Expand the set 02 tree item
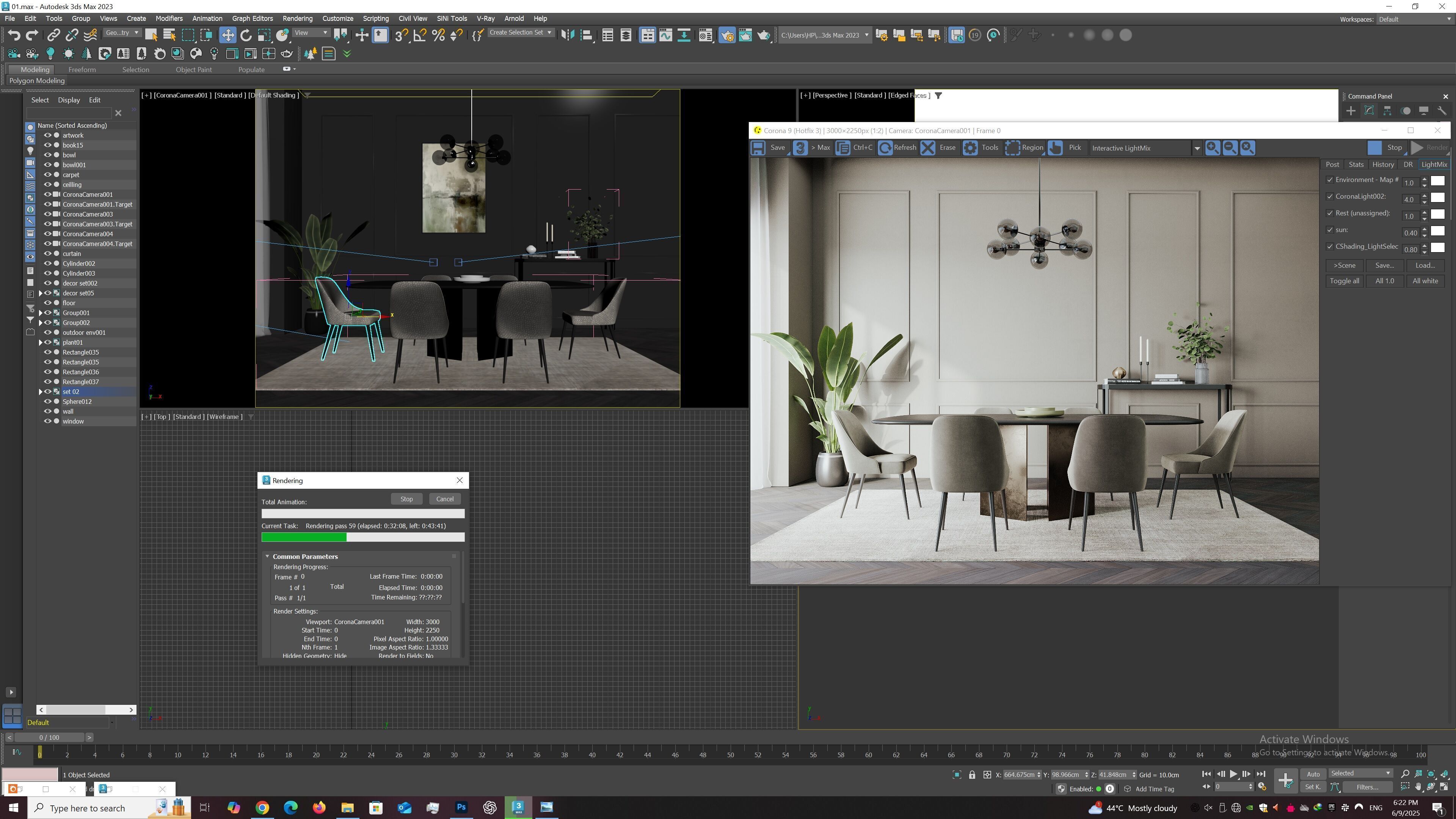Screen dimensions: 1456x819 pos(40,392)
